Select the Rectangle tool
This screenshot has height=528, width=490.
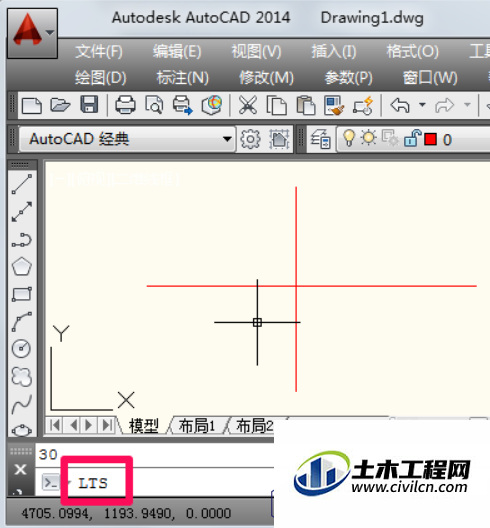[22, 294]
